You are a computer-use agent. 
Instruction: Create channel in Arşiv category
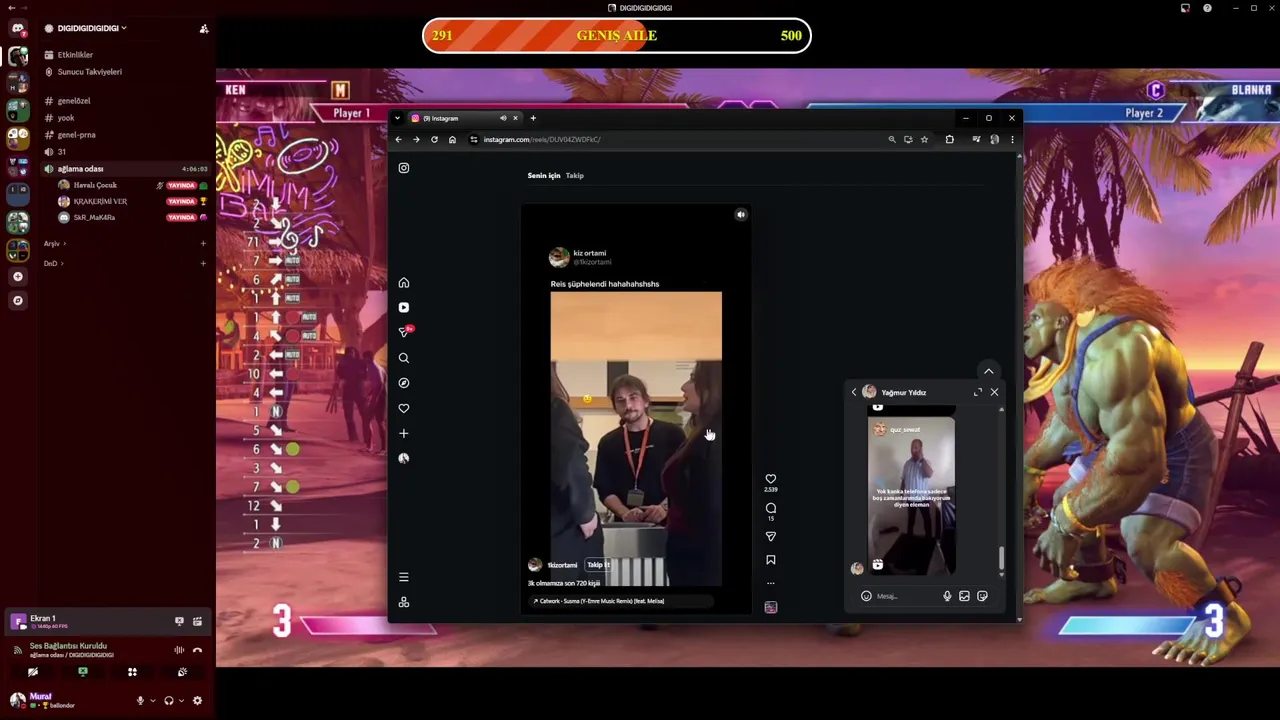[203, 244]
